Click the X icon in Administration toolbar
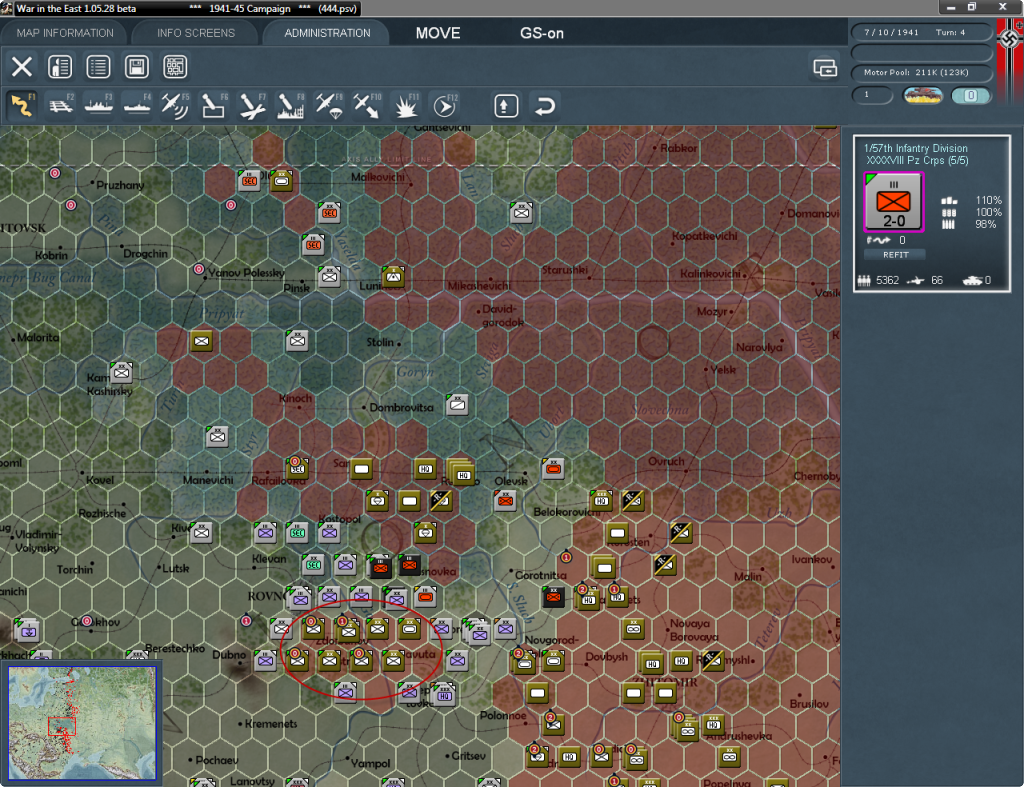Image resolution: width=1024 pixels, height=787 pixels. (x=22, y=67)
